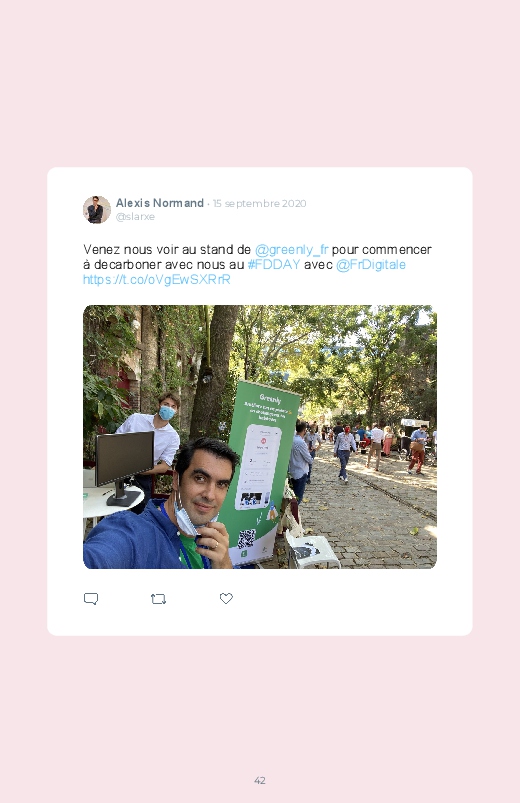This screenshot has height=803, width=520.
Task: Click the computer monitor in the photo
Action: 123,466
